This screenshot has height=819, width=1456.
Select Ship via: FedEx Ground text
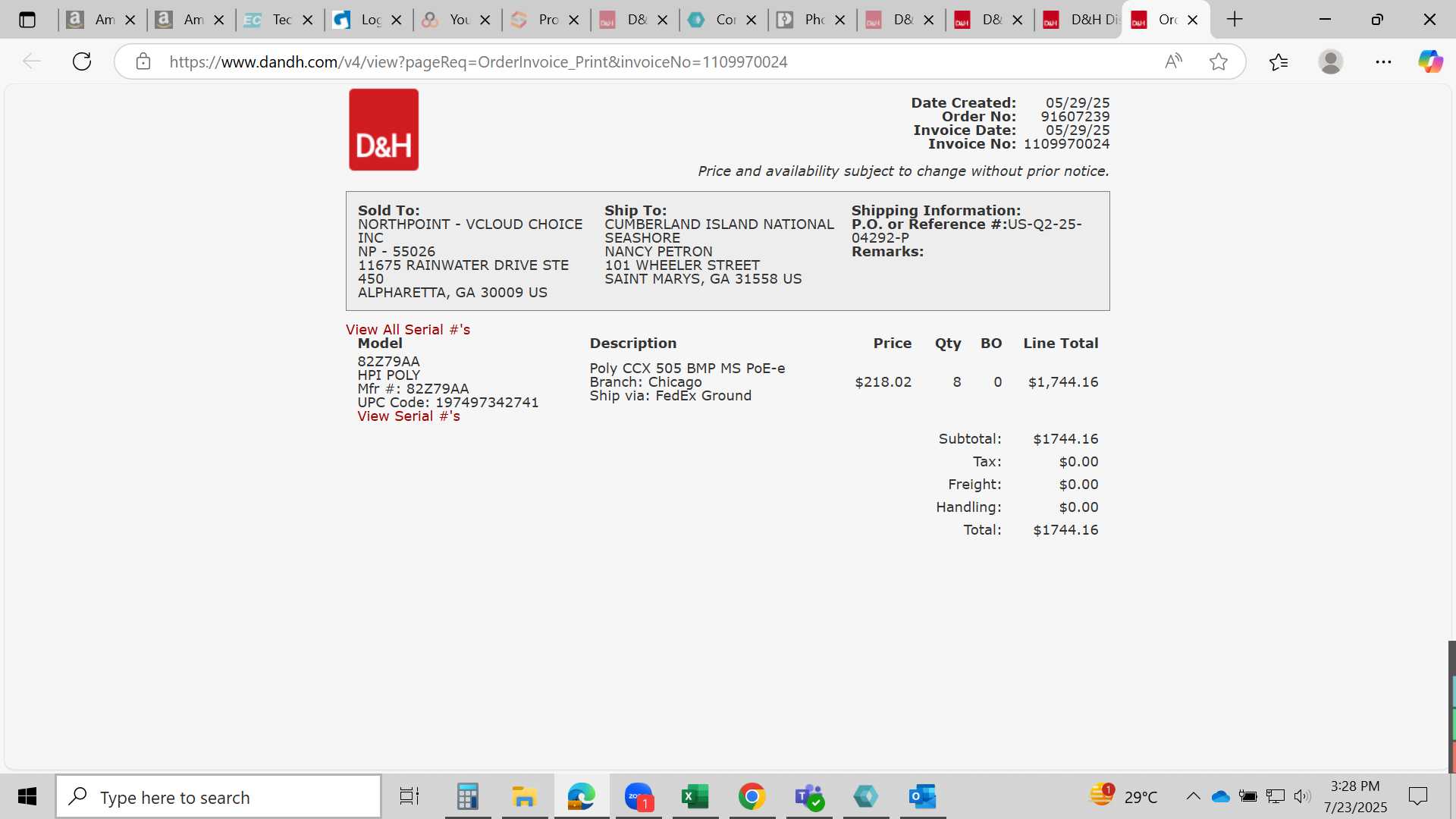click(671, 396)
